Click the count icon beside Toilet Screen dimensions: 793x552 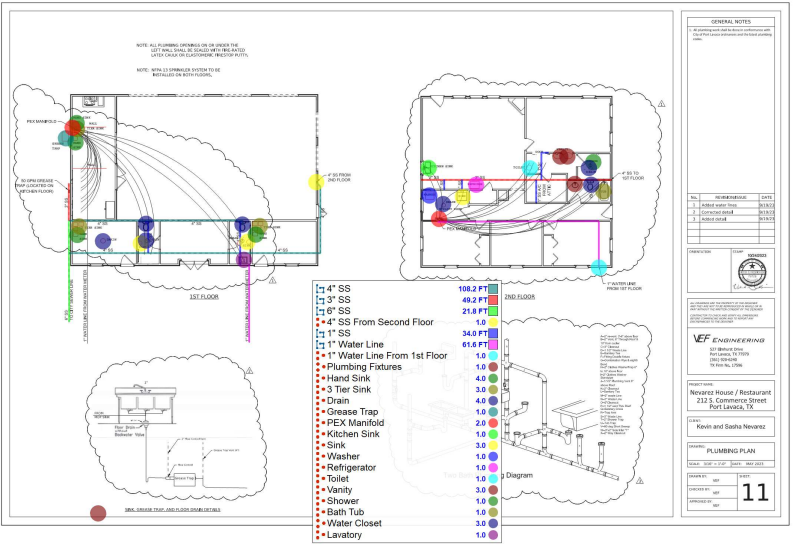[x=320, y=479]
